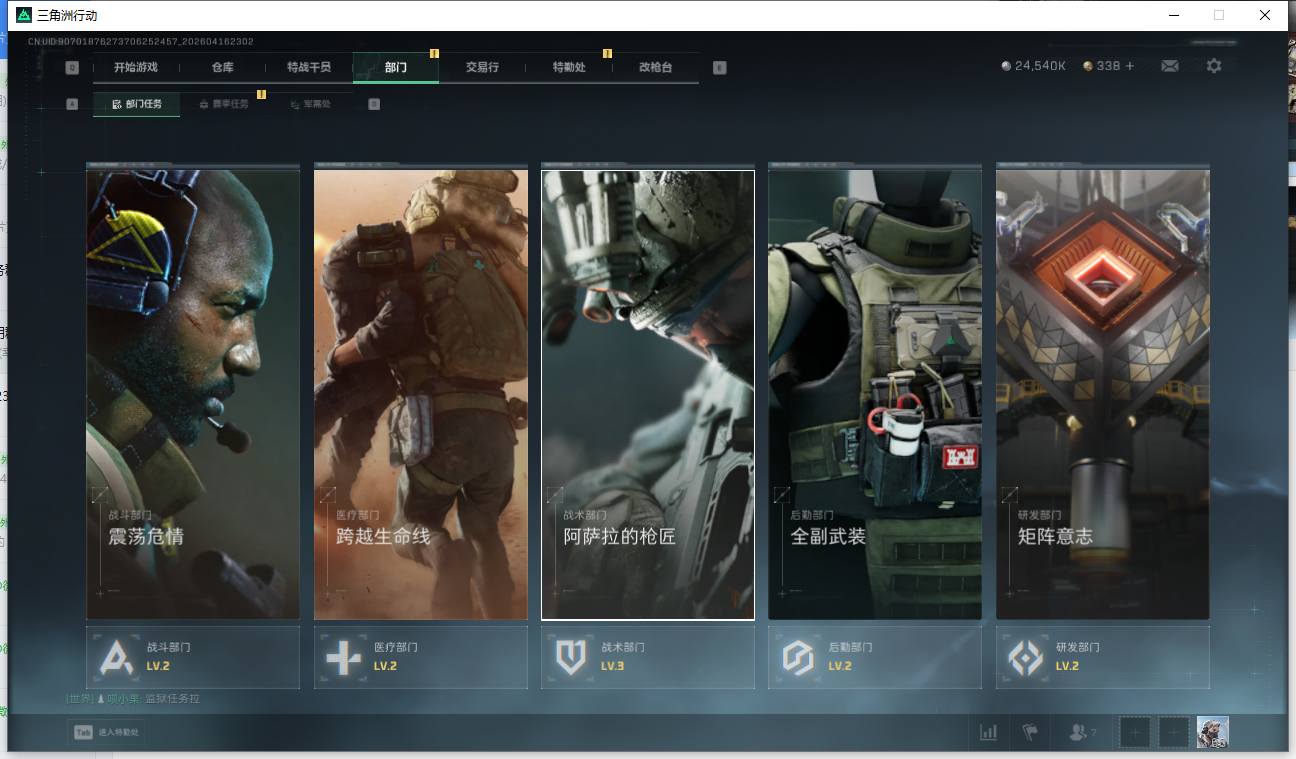The image size is (1296, 759).
Task: Click the gold coin 338 balance
Action: coord(1101,66)
